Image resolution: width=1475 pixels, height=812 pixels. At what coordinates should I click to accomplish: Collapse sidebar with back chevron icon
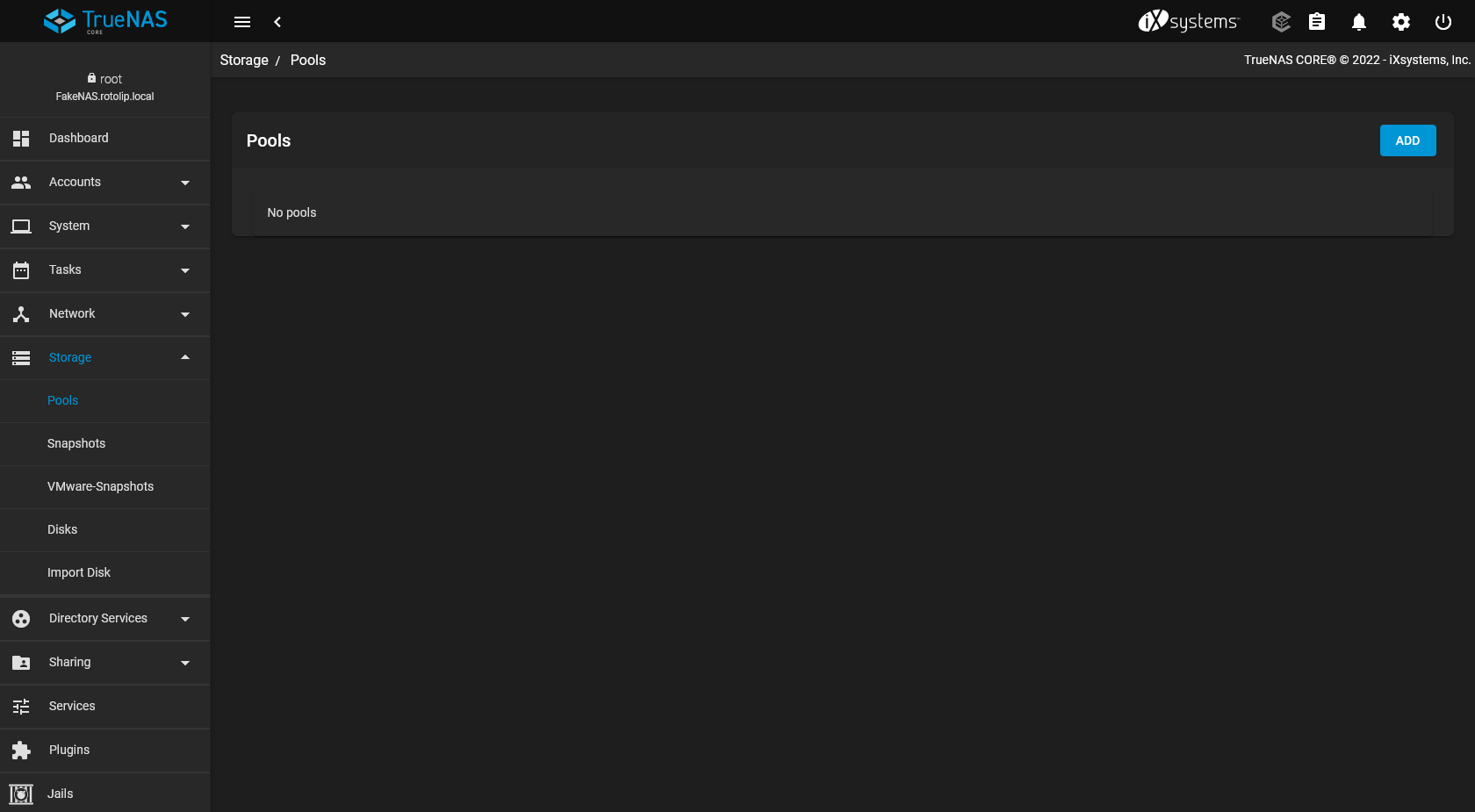coord(277,22)
